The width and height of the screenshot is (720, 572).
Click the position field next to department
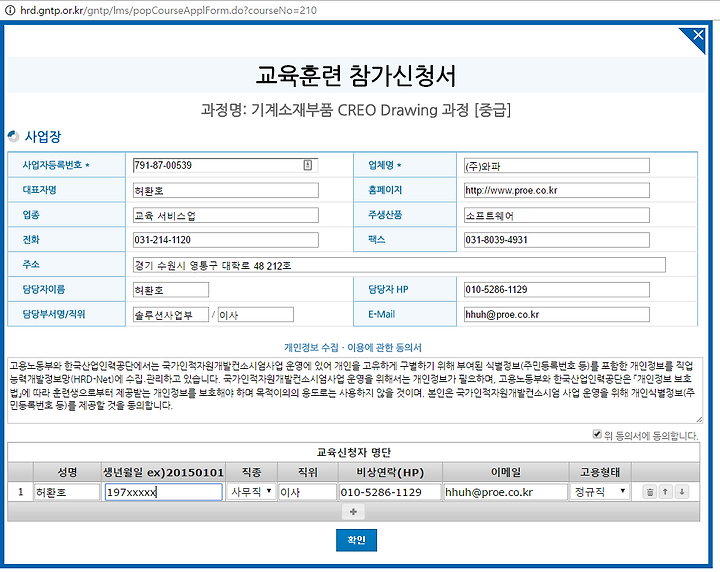click(256, 315)
